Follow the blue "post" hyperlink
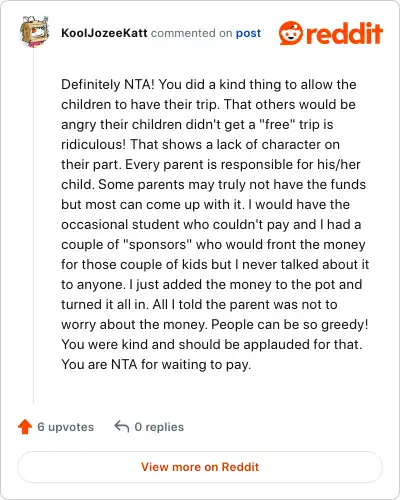Viewport: 400px width, 500px height. 248,33
